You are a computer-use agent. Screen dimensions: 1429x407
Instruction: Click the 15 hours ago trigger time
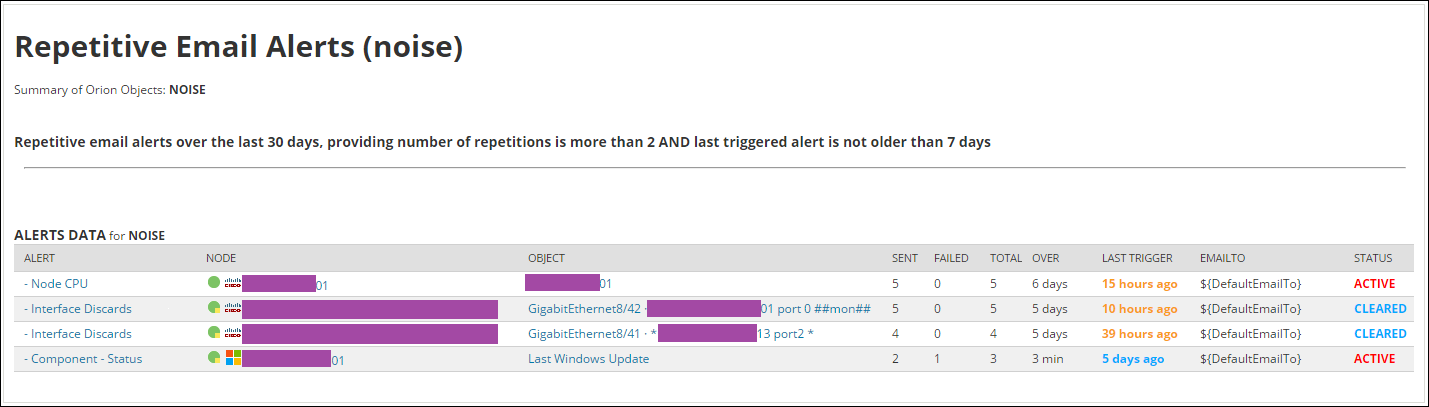point(1139,284)
